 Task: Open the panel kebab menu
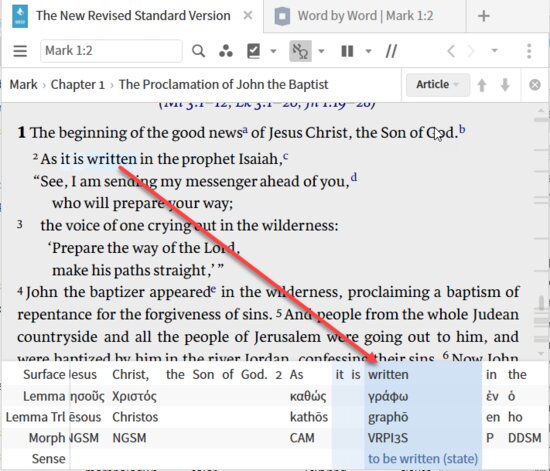[529, 51]
